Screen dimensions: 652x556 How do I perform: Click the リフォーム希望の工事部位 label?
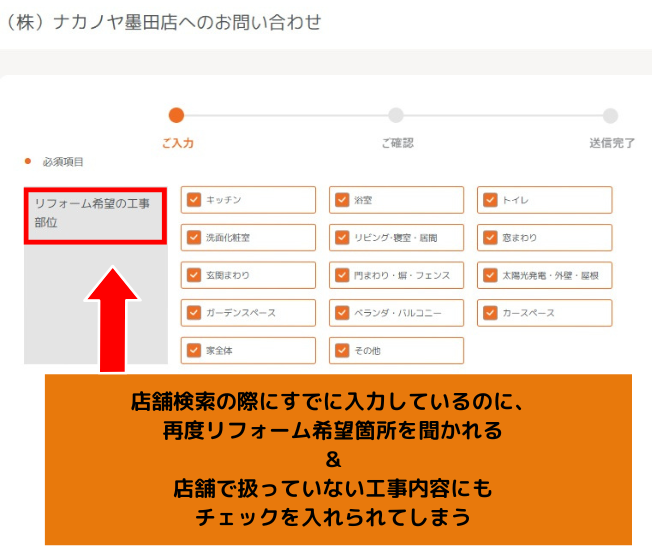92,213
